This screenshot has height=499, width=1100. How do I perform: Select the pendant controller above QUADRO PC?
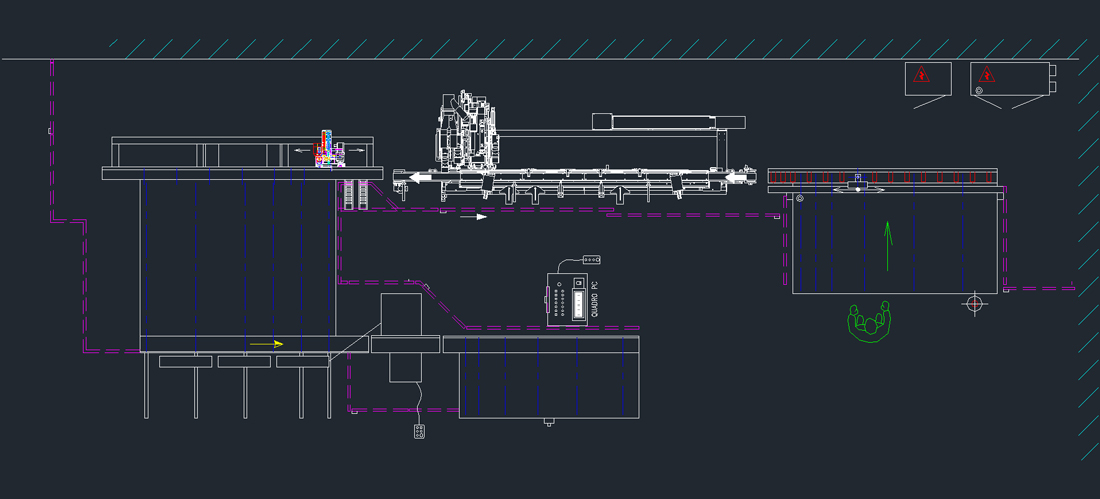click(x=591, y=260)
